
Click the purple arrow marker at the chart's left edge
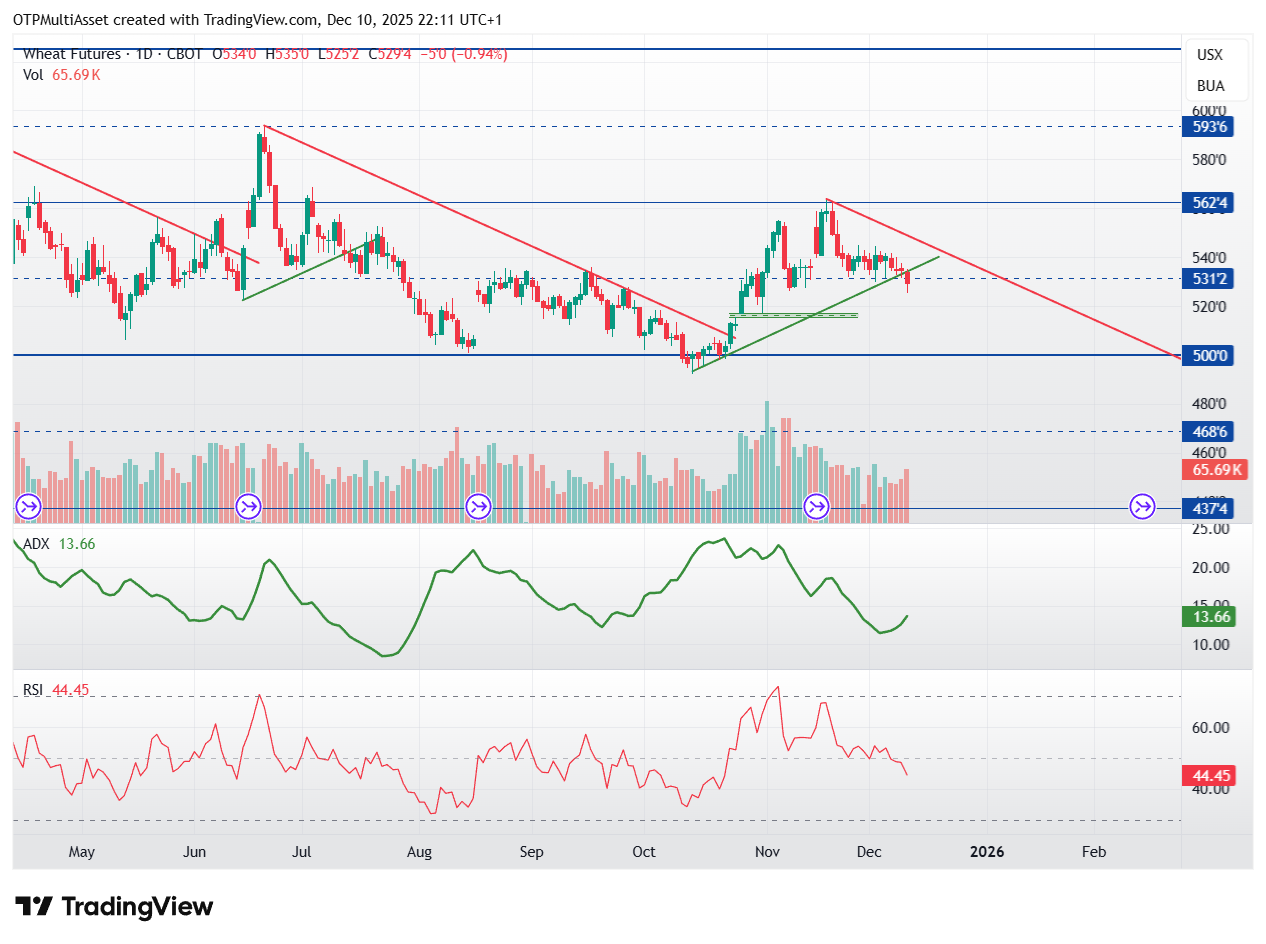[x=27, y=507]
